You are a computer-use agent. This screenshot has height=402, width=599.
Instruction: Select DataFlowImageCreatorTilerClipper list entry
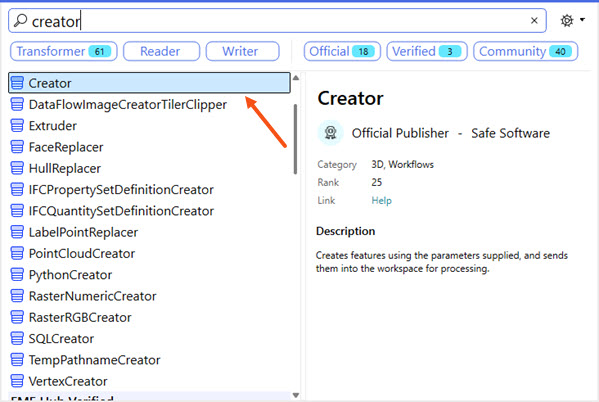(x=149, y=104)
